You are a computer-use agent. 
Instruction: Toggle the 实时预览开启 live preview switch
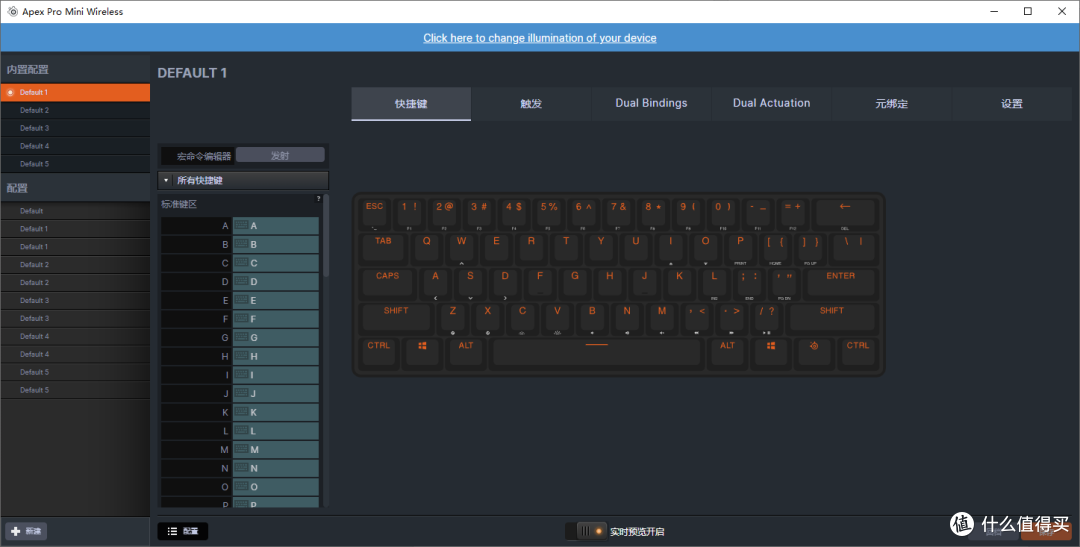pyautogui.click(x=586, y=531)
